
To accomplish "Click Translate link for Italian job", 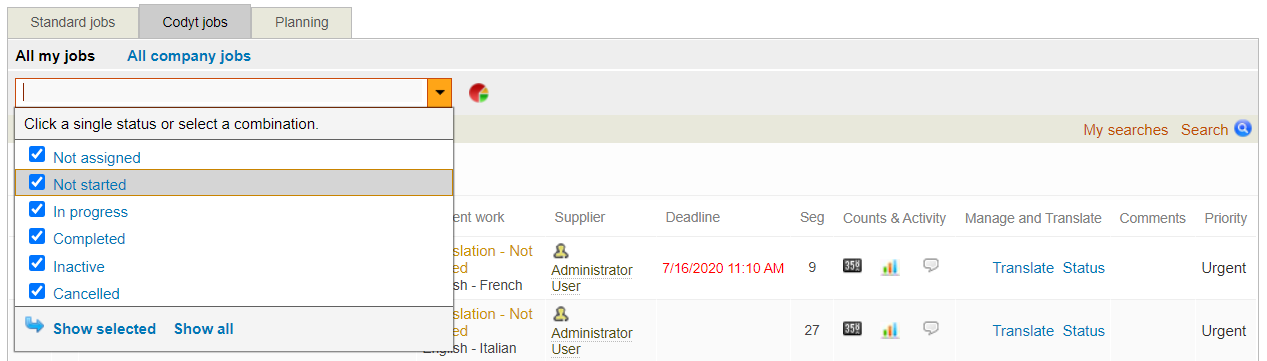I will [x=1023, y=331].
